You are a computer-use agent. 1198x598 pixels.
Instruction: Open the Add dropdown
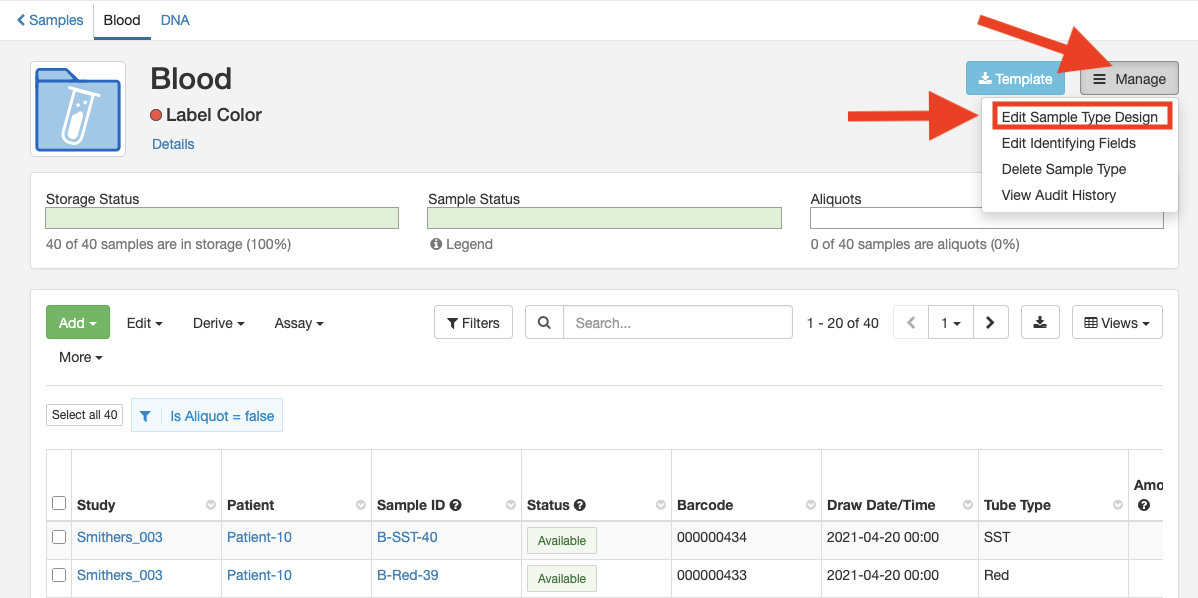[77, 323]
